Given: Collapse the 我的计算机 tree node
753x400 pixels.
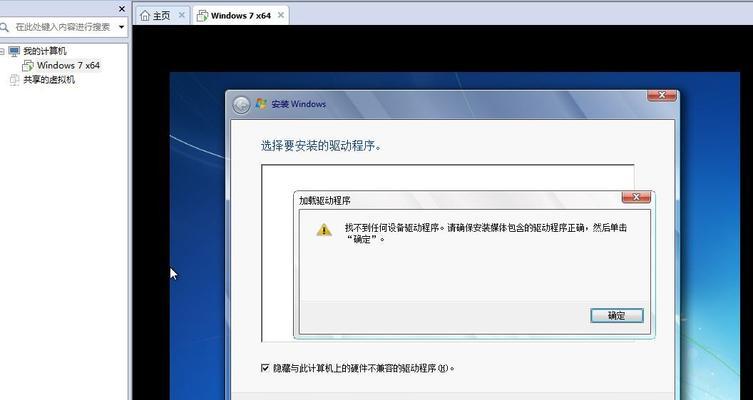Looking at the screenshot, I should pyautogui.click(x=2, y=51).
